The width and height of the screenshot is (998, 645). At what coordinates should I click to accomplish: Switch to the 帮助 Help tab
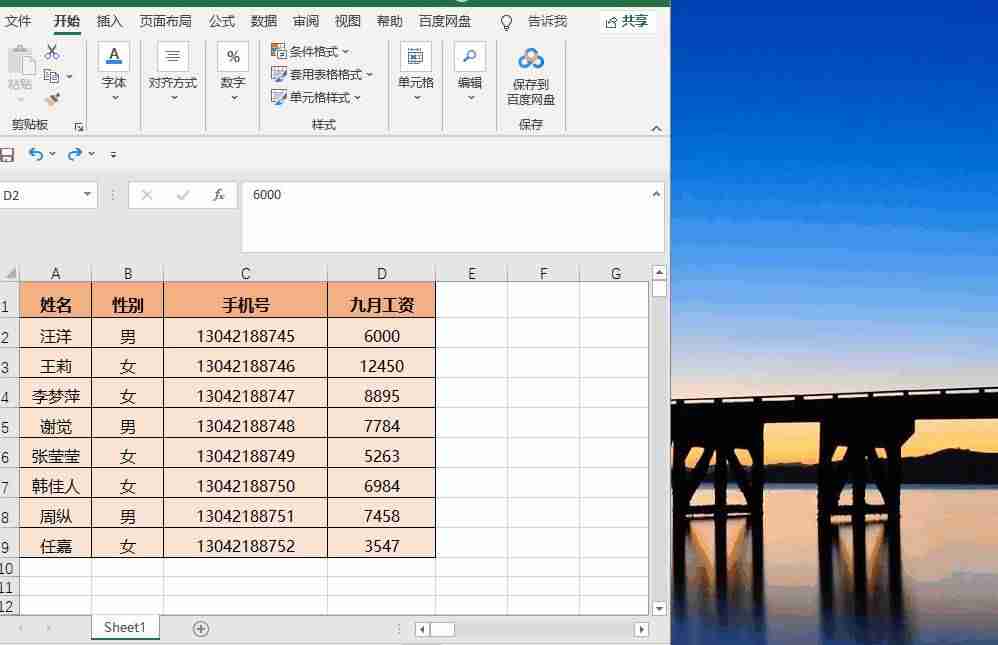pyautogui.click(x=390, y=22)
